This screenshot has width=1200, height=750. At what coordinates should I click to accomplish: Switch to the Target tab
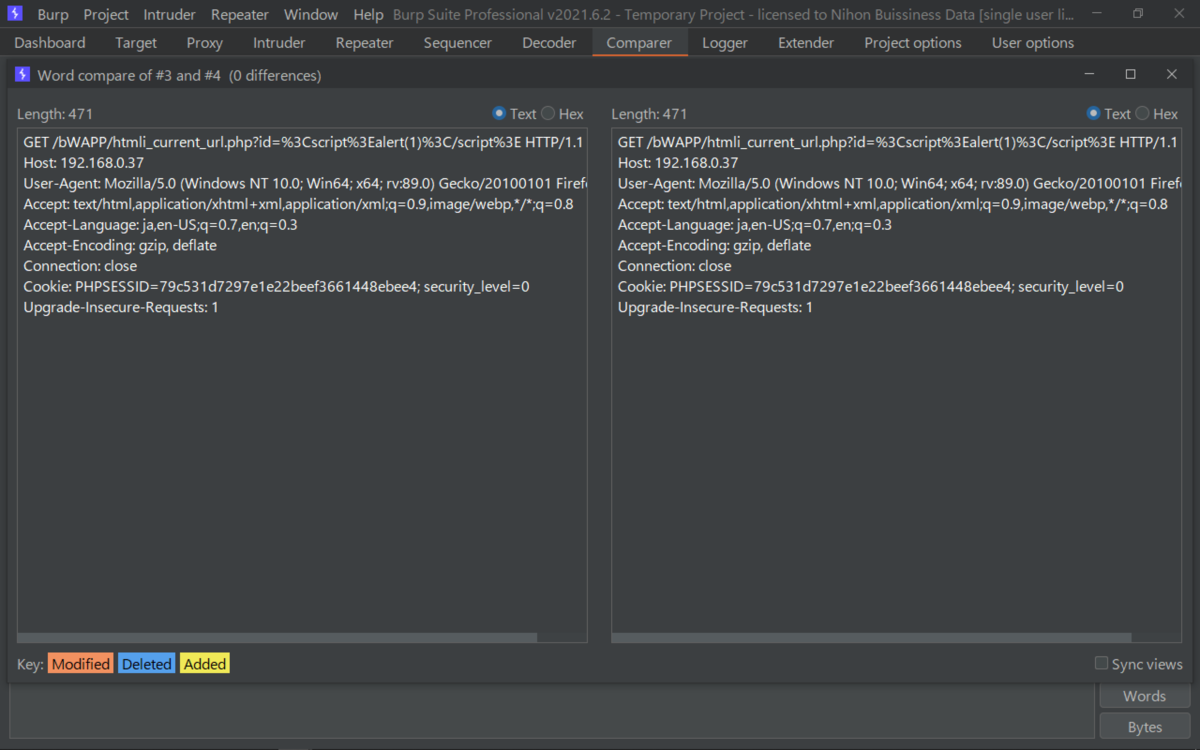pos(136,43)
